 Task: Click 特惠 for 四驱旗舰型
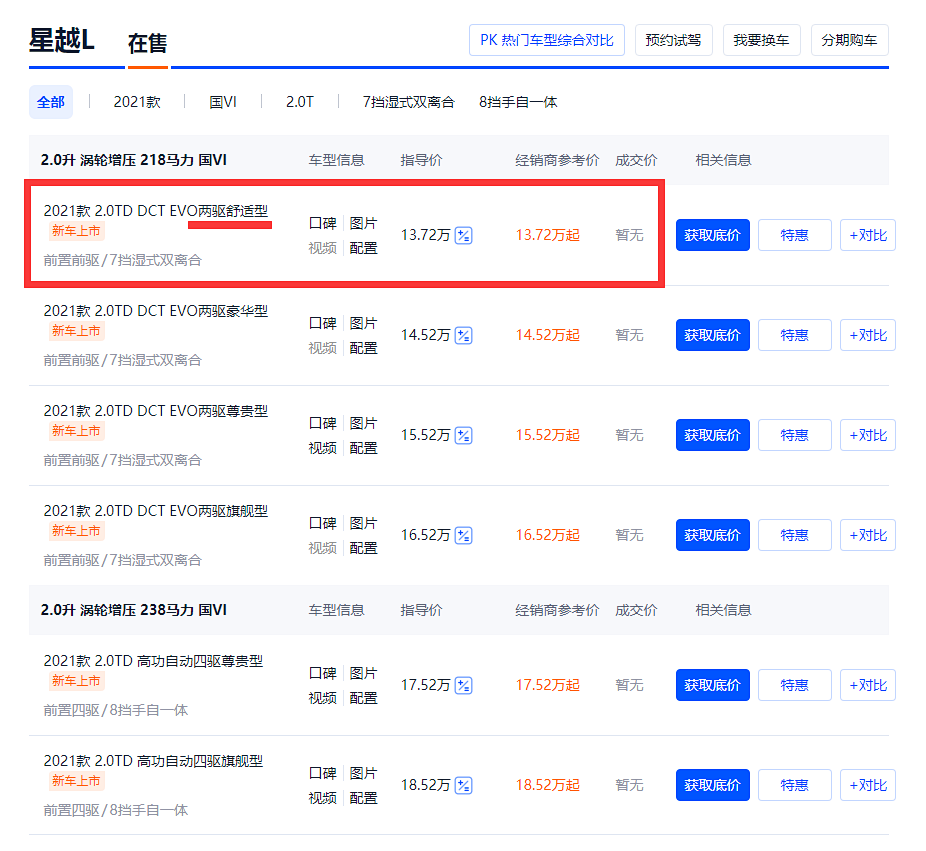coord(795,785)
